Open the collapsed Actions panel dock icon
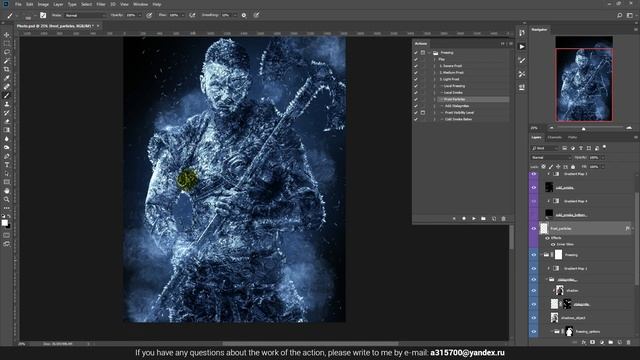Screen dimensions: 640x360 pyautogui.click(x=522, y=47)
